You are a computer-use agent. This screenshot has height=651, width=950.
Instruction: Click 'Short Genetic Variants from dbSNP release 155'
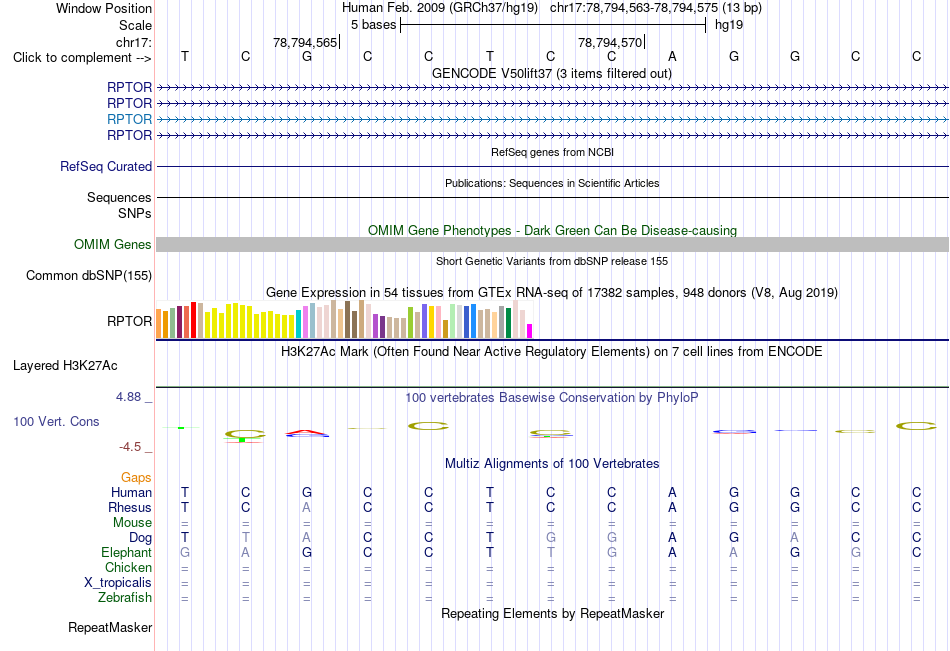point(552,261)
